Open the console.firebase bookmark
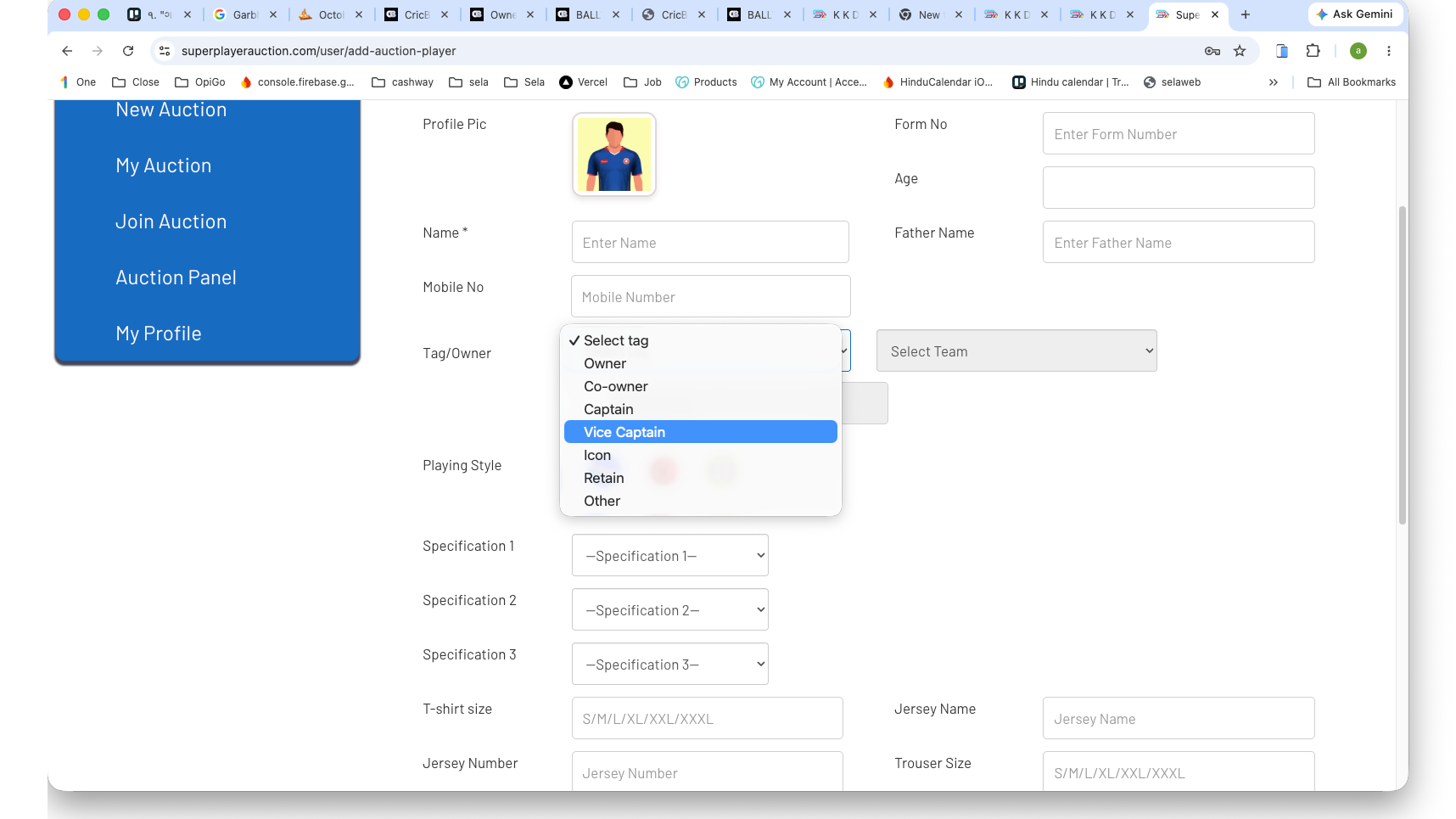 (298, 82)
